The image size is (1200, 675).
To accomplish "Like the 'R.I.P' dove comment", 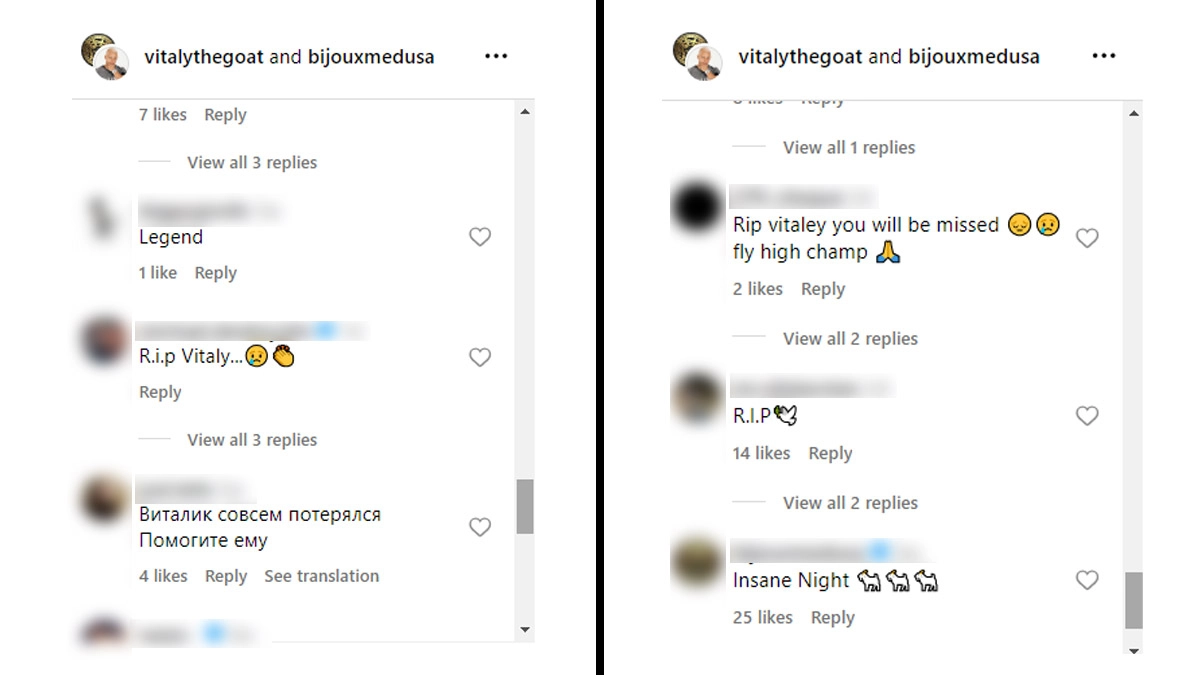I will tap(1086, 416).
